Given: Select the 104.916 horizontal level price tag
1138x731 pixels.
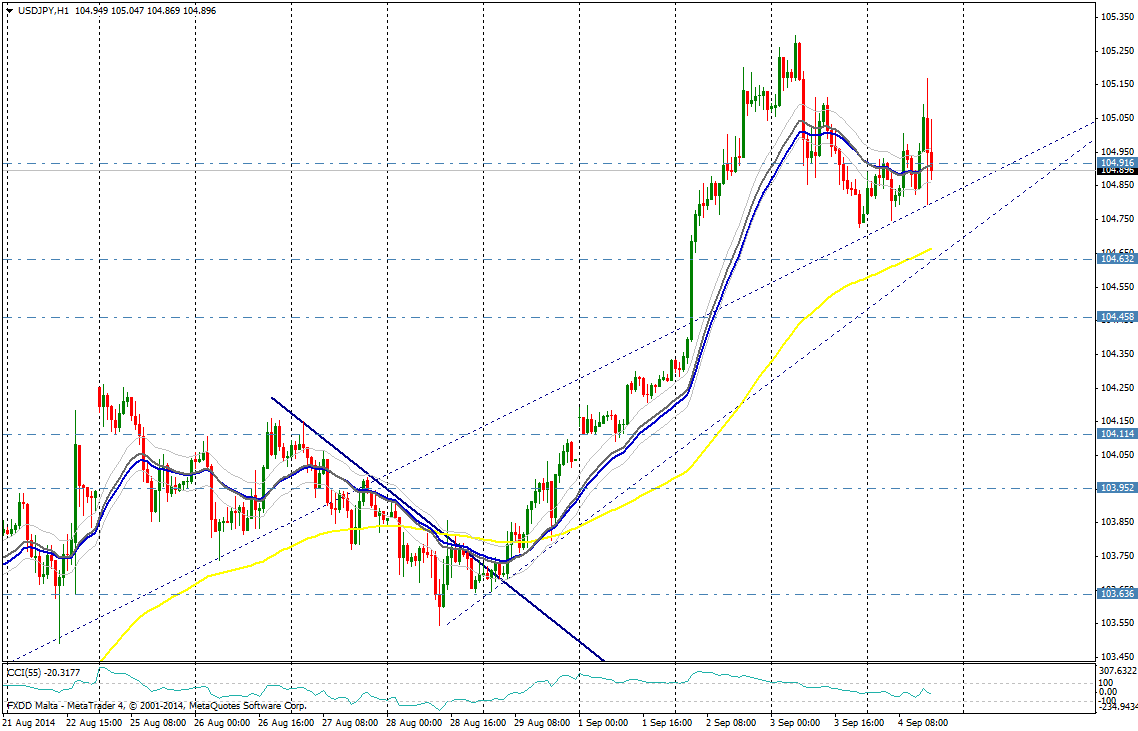Looking at the screenshot, I should (1117, 162).
